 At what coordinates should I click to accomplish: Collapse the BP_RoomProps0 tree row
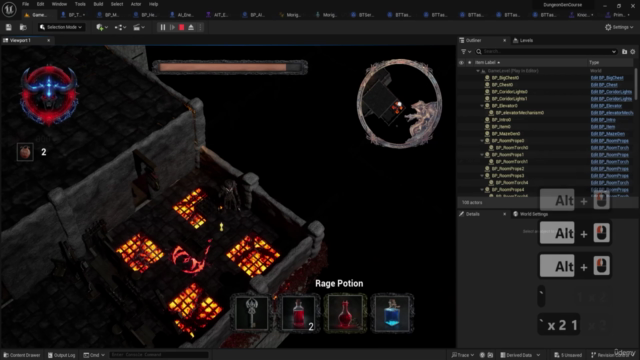482,141
